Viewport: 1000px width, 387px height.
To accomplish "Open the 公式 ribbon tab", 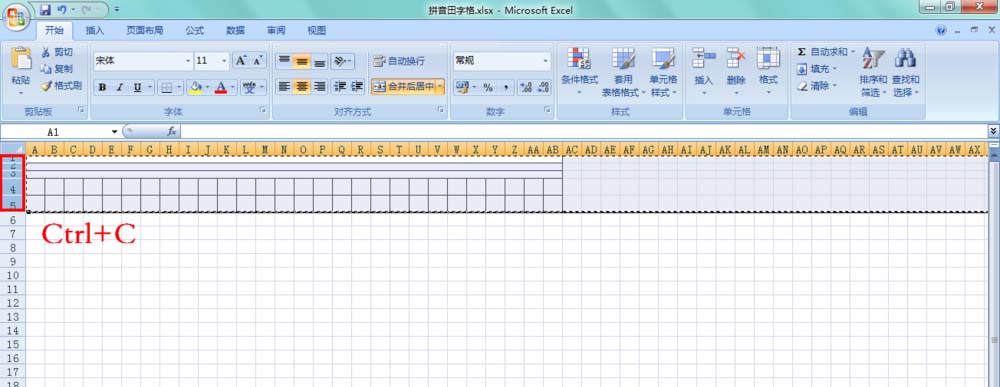I will click(195, 30).
